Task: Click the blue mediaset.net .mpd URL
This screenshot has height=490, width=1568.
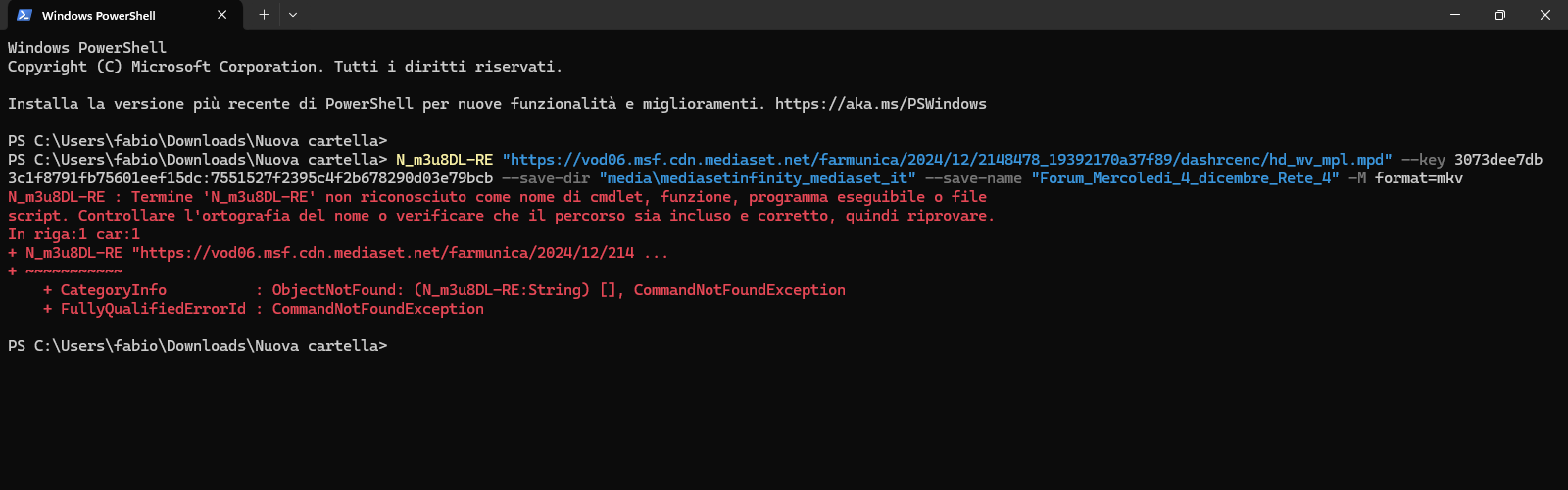Action: 947,160
